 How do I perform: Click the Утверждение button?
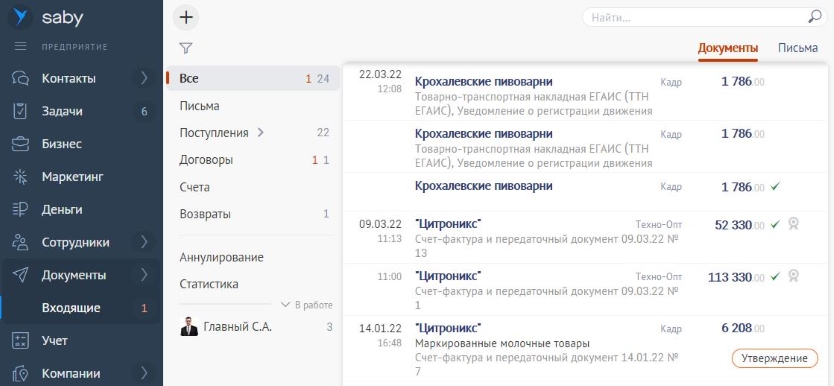click(x=775, y=358)
